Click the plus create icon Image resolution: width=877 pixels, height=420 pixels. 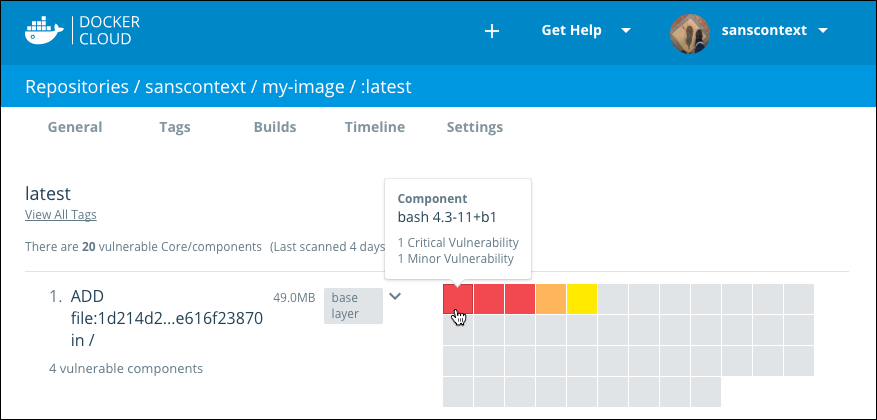click(491, 31)
